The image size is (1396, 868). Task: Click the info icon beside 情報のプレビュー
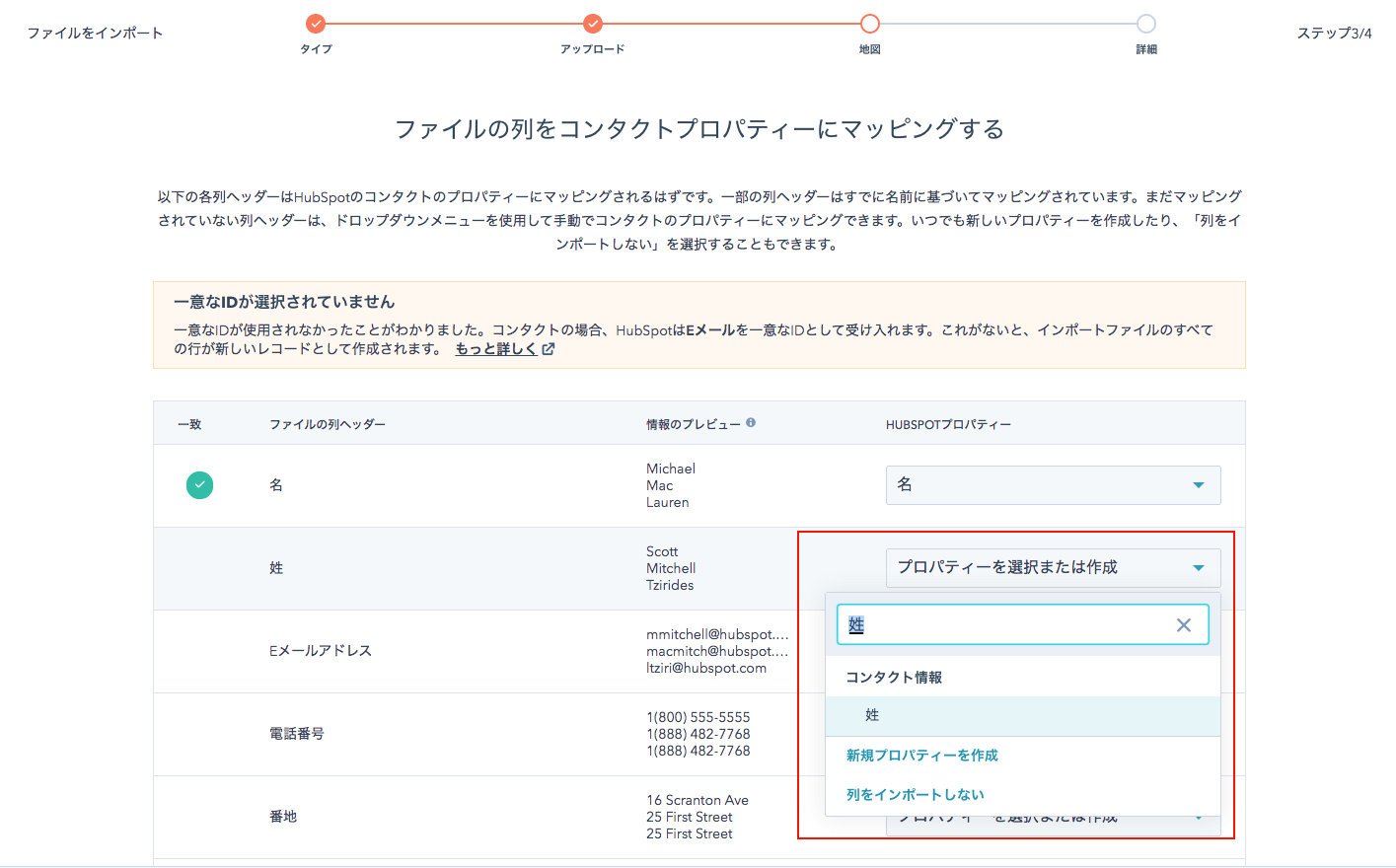tap(751, 423)
